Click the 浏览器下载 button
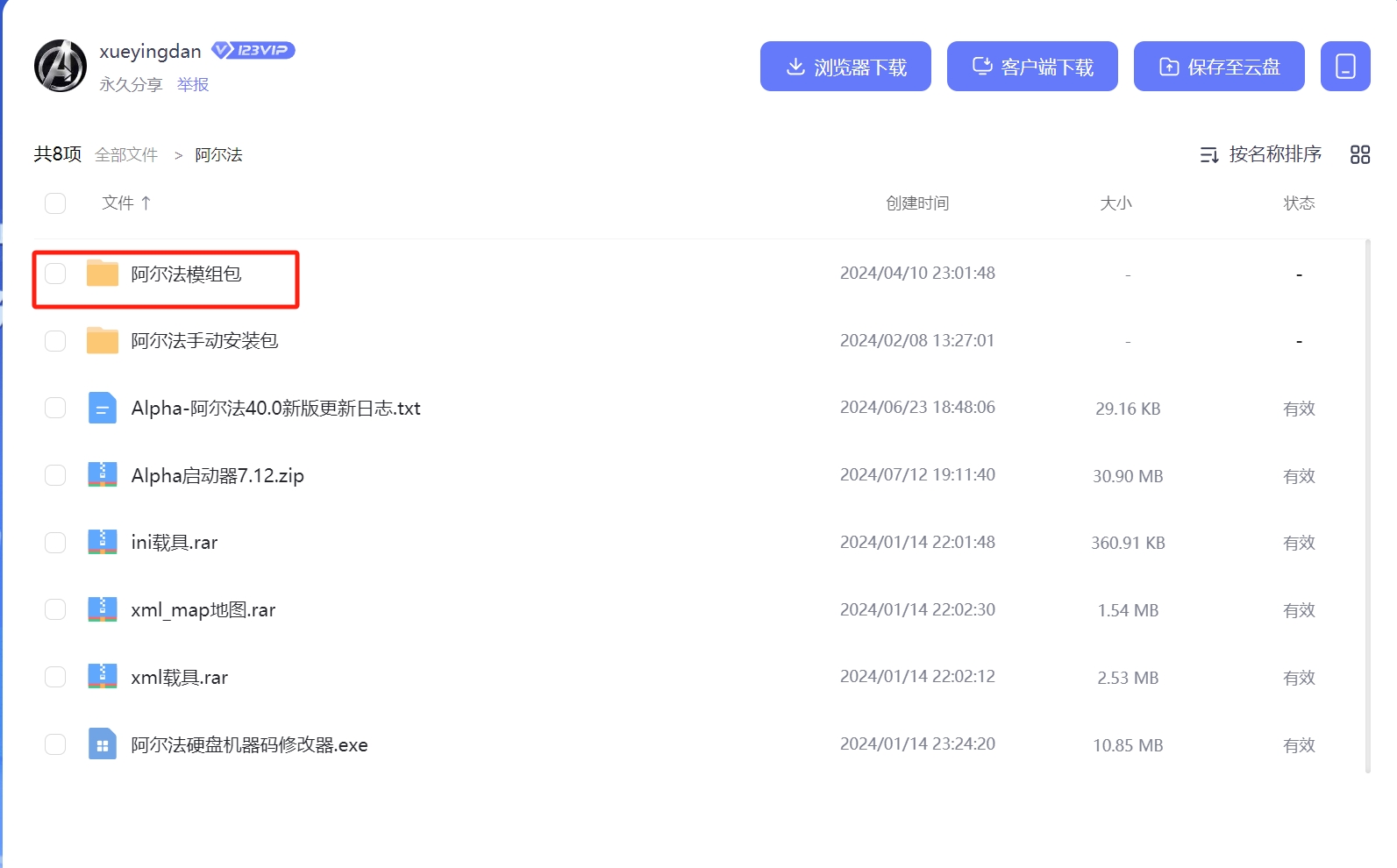Viewport: 1397px width, 868px height. point(845,67)
